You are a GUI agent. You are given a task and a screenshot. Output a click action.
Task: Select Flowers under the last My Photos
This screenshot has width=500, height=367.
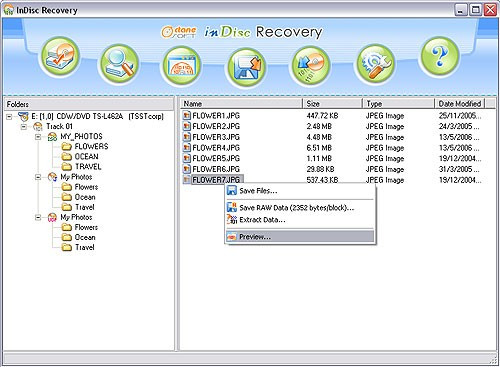[x=86, y=227]
